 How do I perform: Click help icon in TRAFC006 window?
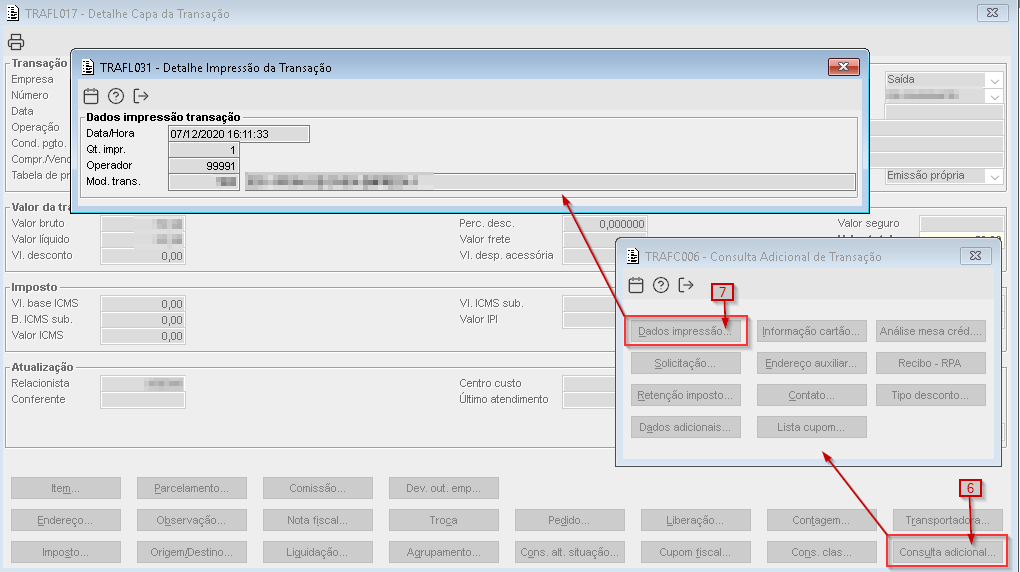coord(661,285)
